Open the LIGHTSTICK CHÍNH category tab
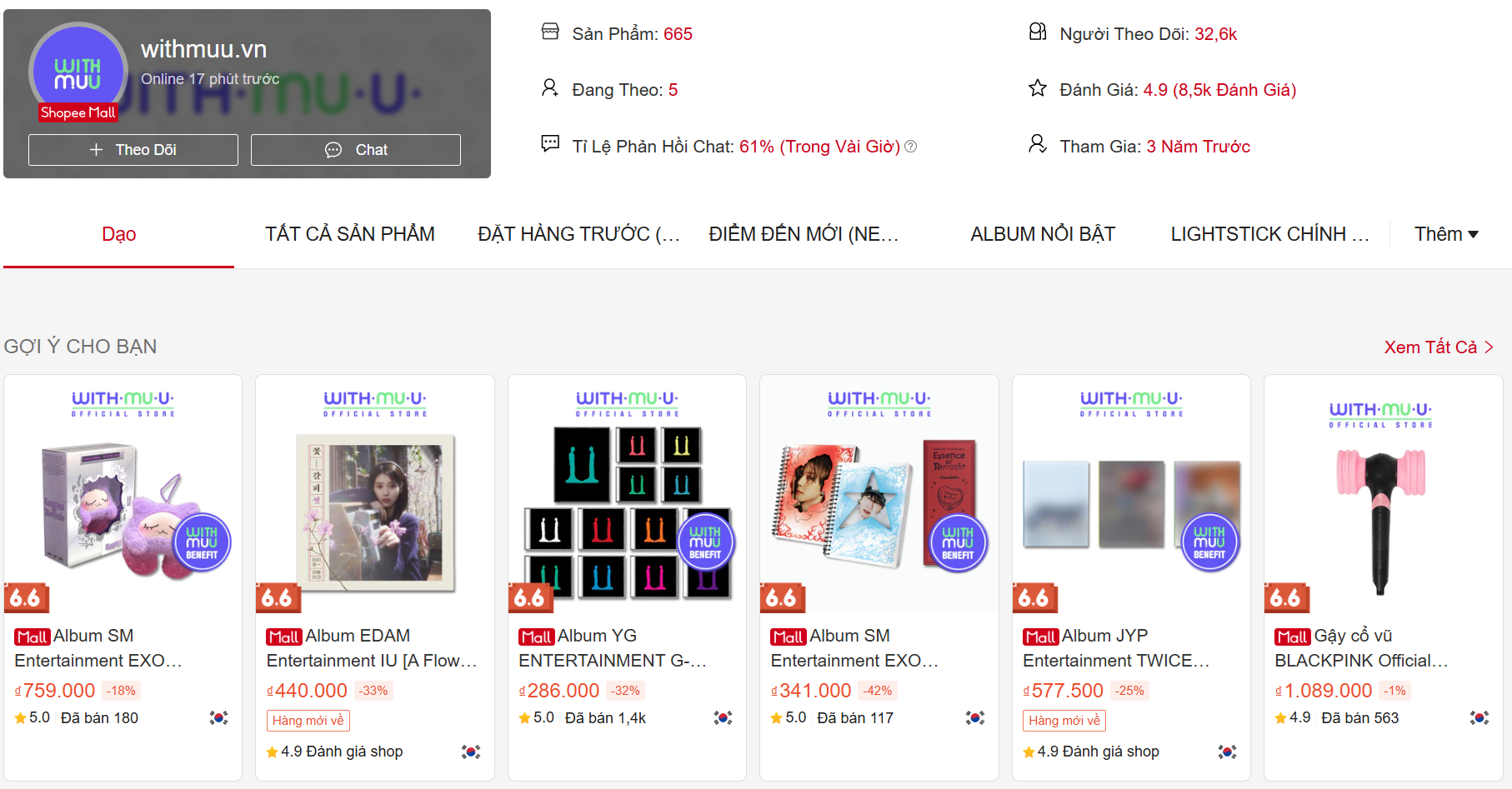 (1269, 234)
